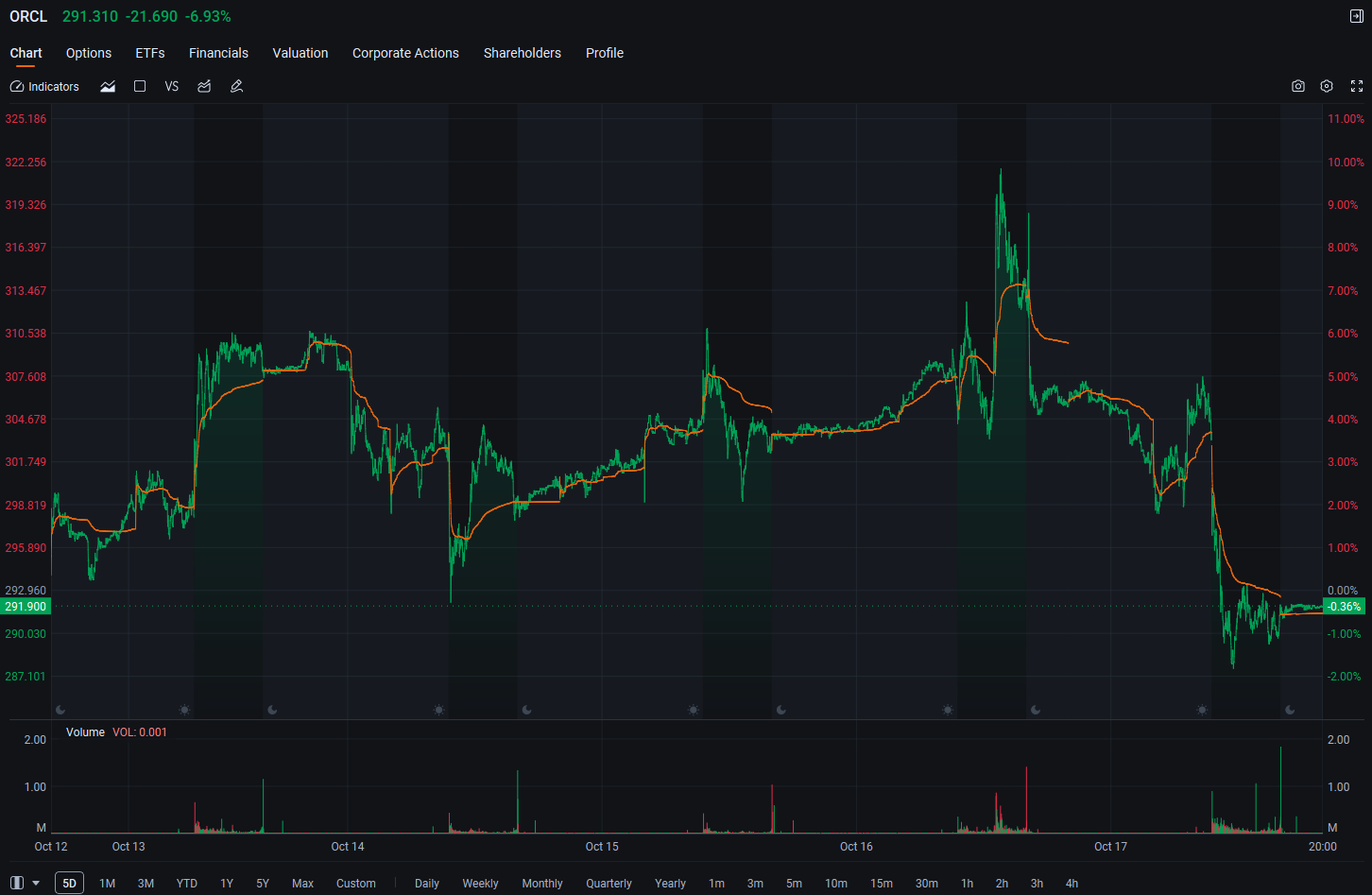Click the 325.186 price axis label
This screenshot has width=1372, height=895.
tap(26, 119)
